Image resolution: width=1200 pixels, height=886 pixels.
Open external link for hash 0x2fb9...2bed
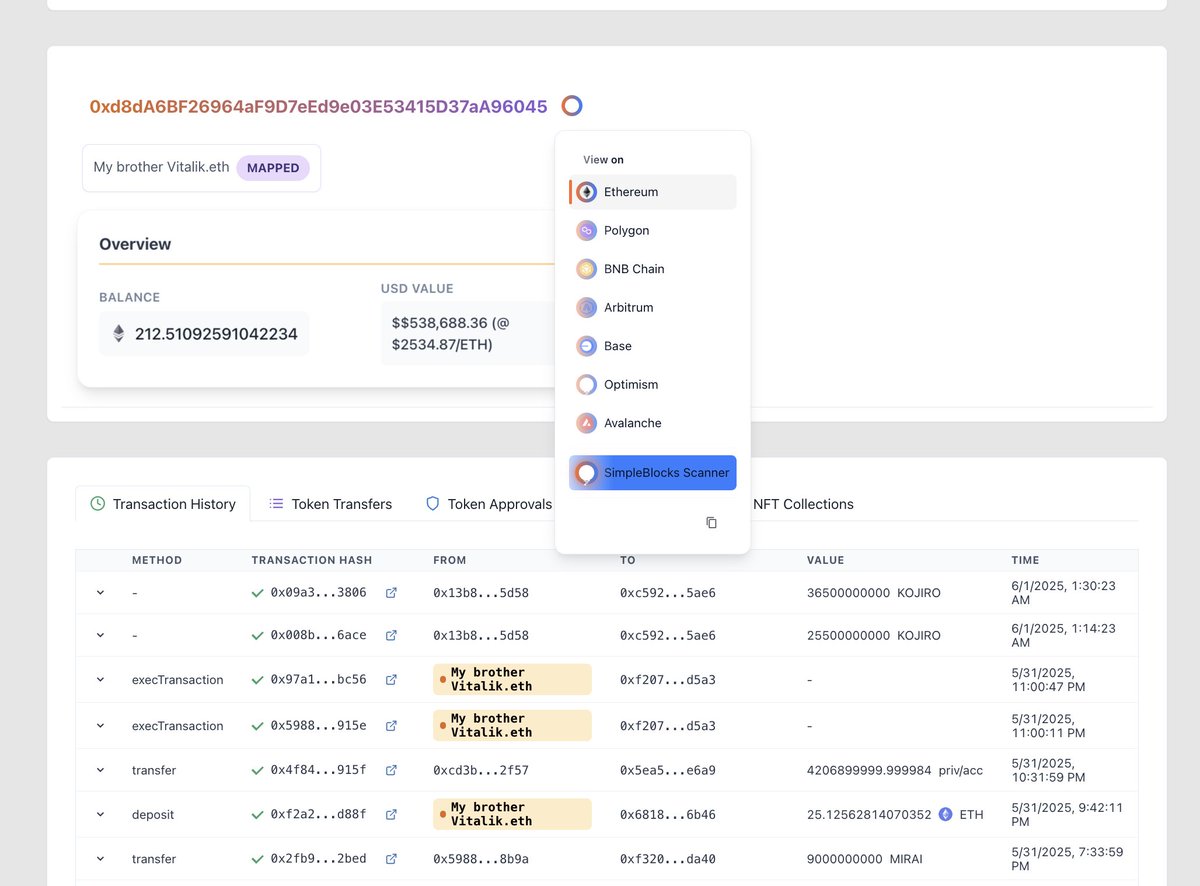[391, 859]
